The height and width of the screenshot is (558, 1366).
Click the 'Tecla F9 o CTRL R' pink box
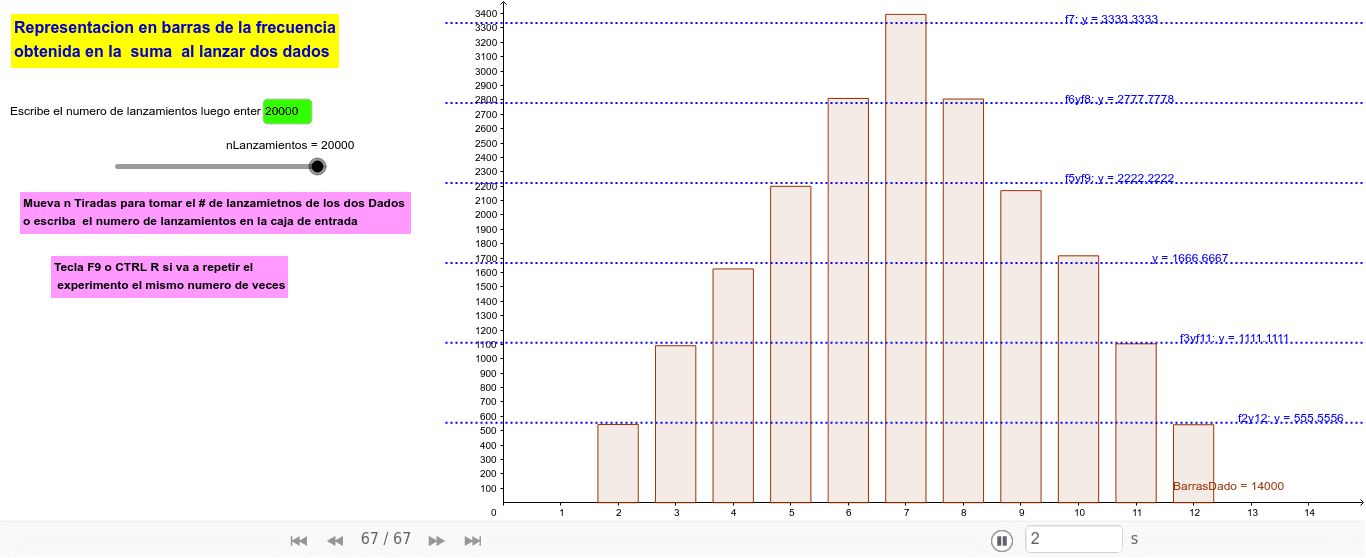pos(170,276)
